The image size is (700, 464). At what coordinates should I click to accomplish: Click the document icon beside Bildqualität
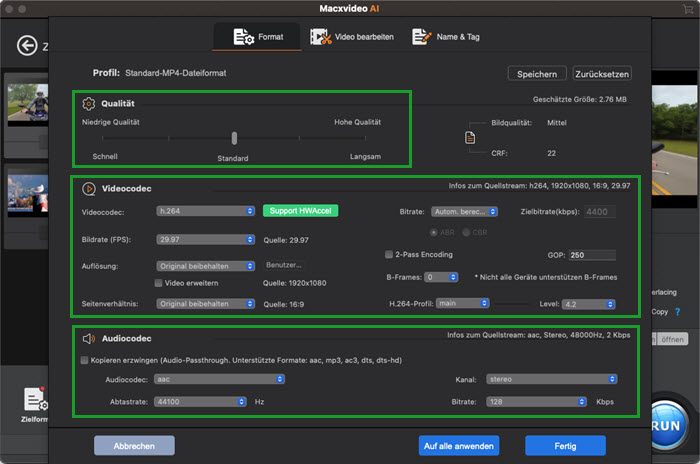470,138
